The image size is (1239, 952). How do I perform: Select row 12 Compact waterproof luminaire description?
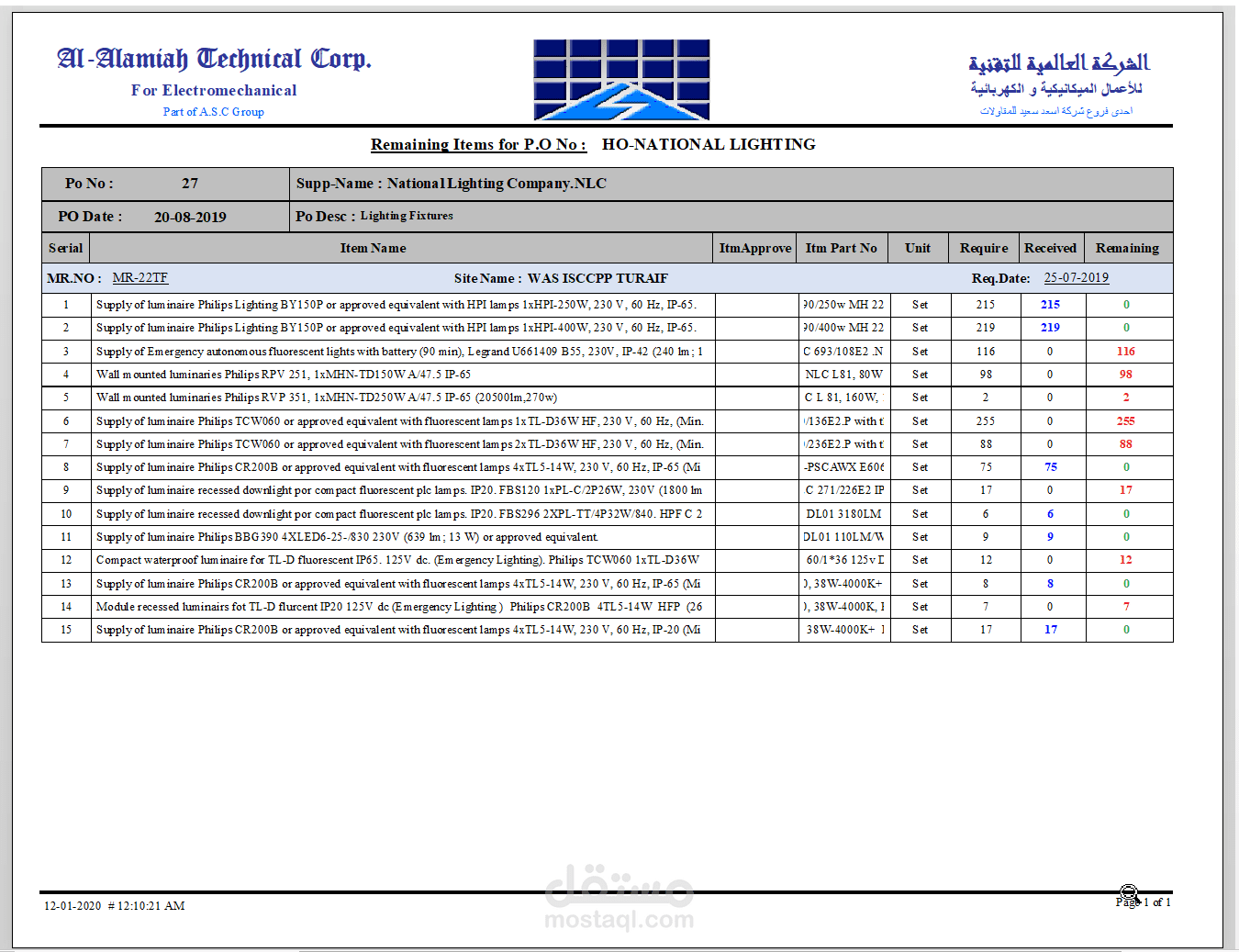pos(397,560)
